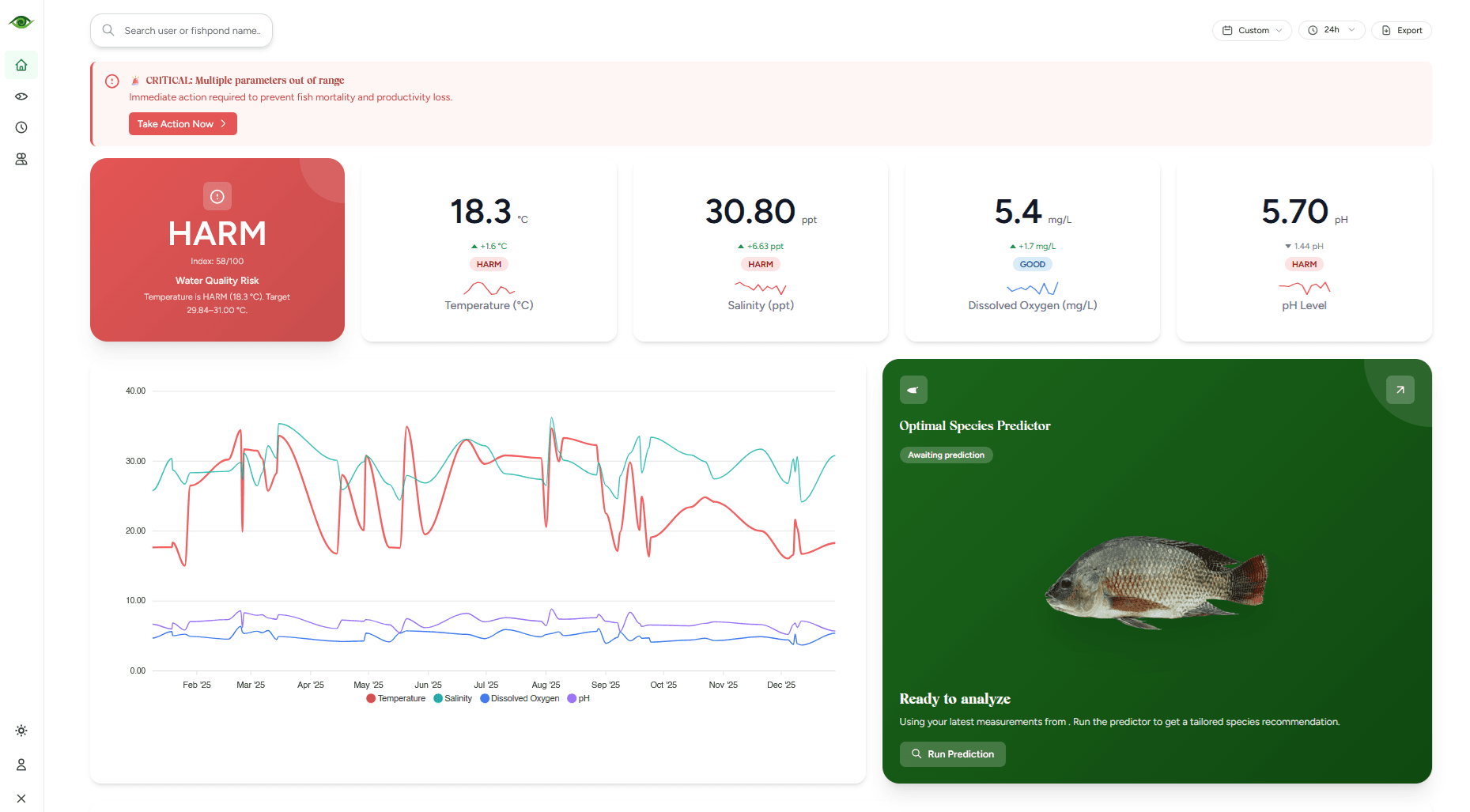Click the Optimal Species Predictor heading

[x=974, y=425]
